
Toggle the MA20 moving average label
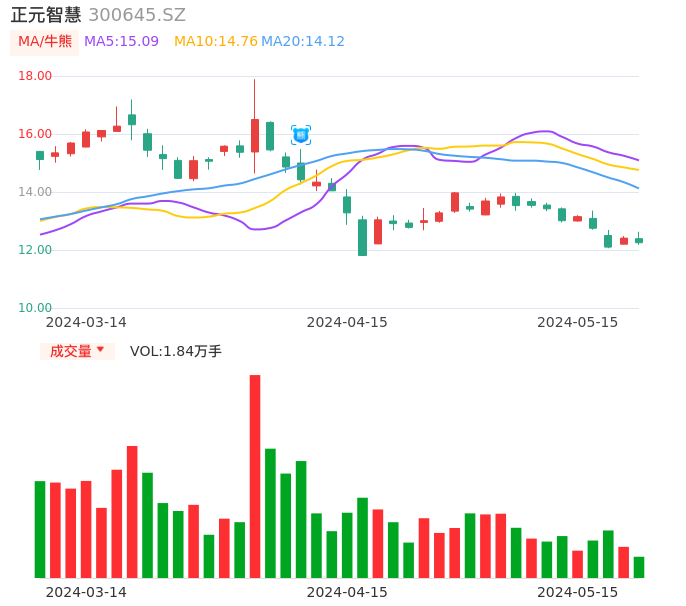click(x=303, y=42)
